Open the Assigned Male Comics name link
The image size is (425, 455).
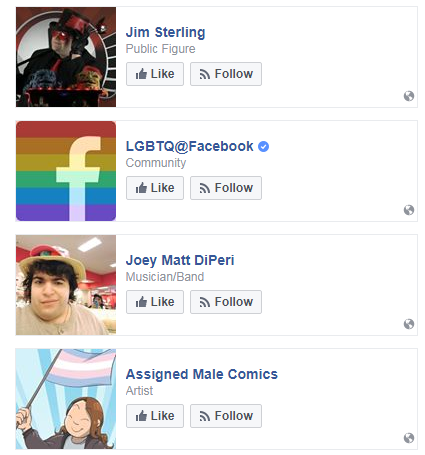tap(202, 374)
